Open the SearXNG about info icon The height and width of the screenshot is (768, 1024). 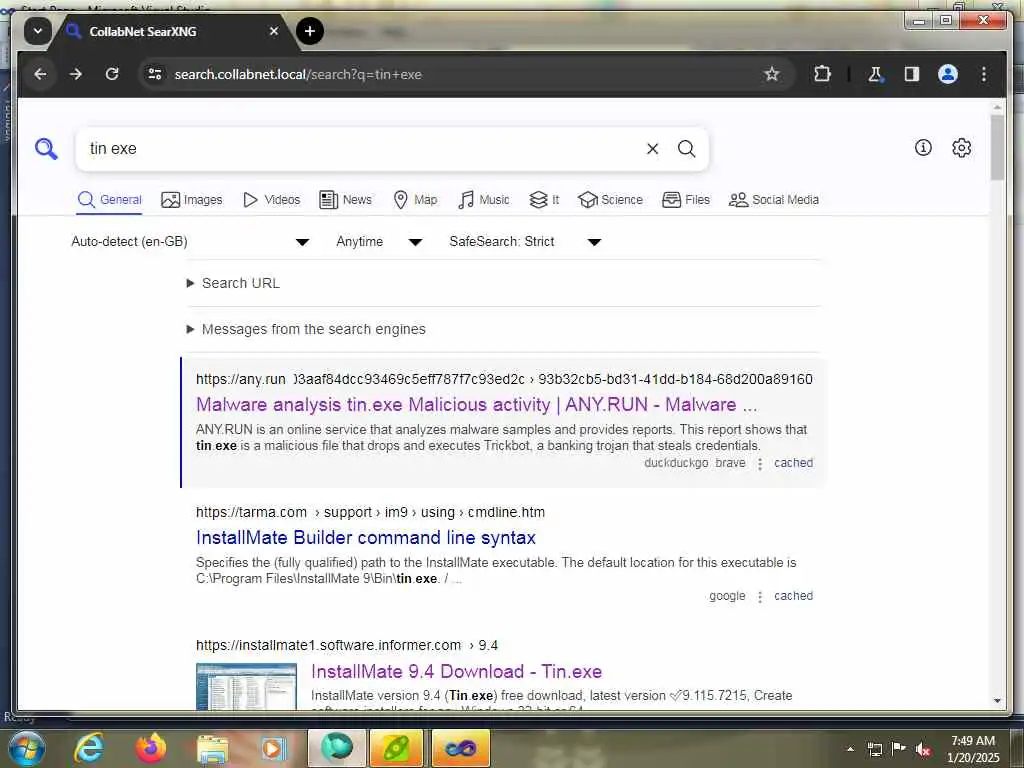pos(923,148)
